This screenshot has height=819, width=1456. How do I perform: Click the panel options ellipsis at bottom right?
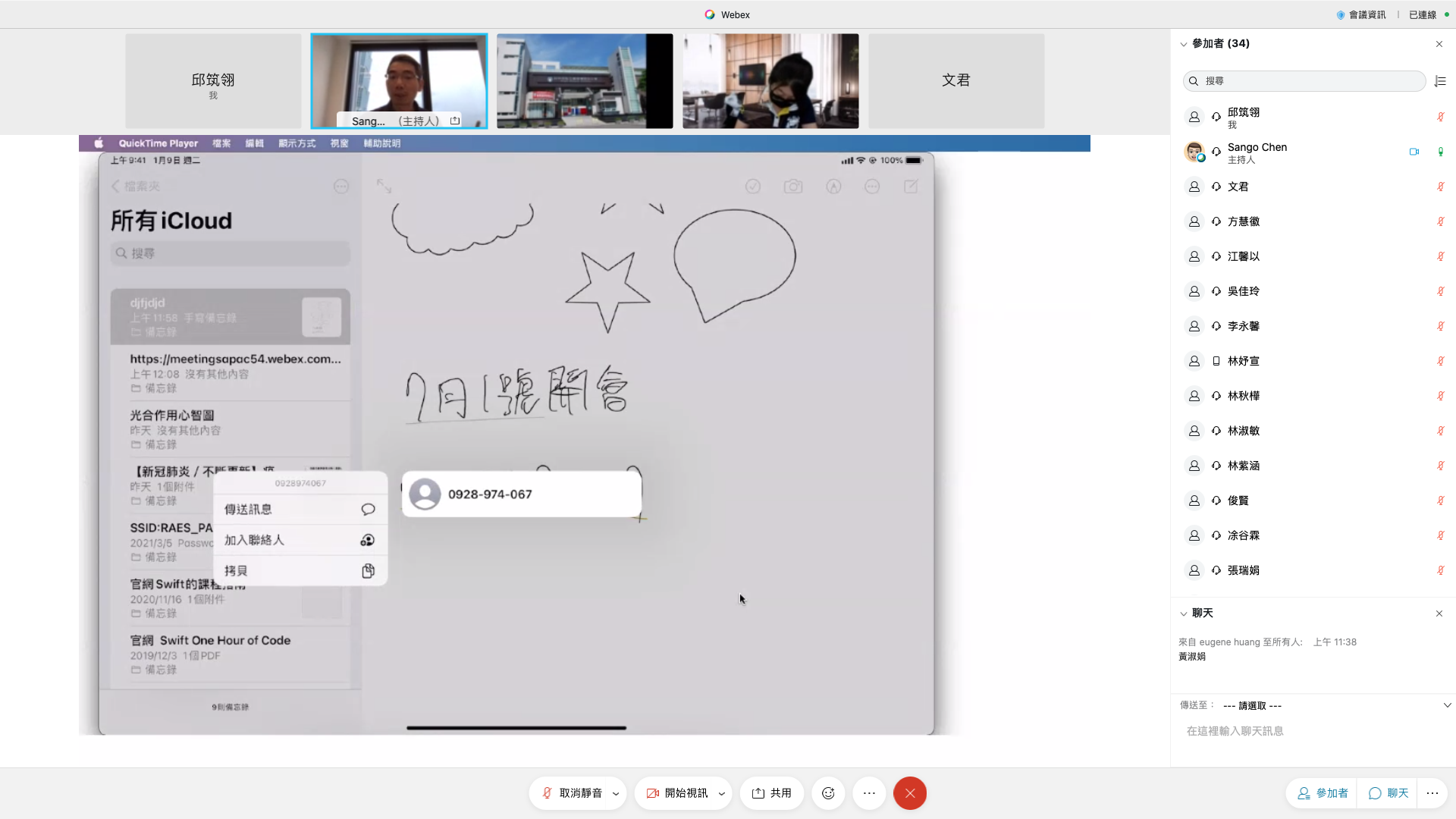tap(1432, 793)
